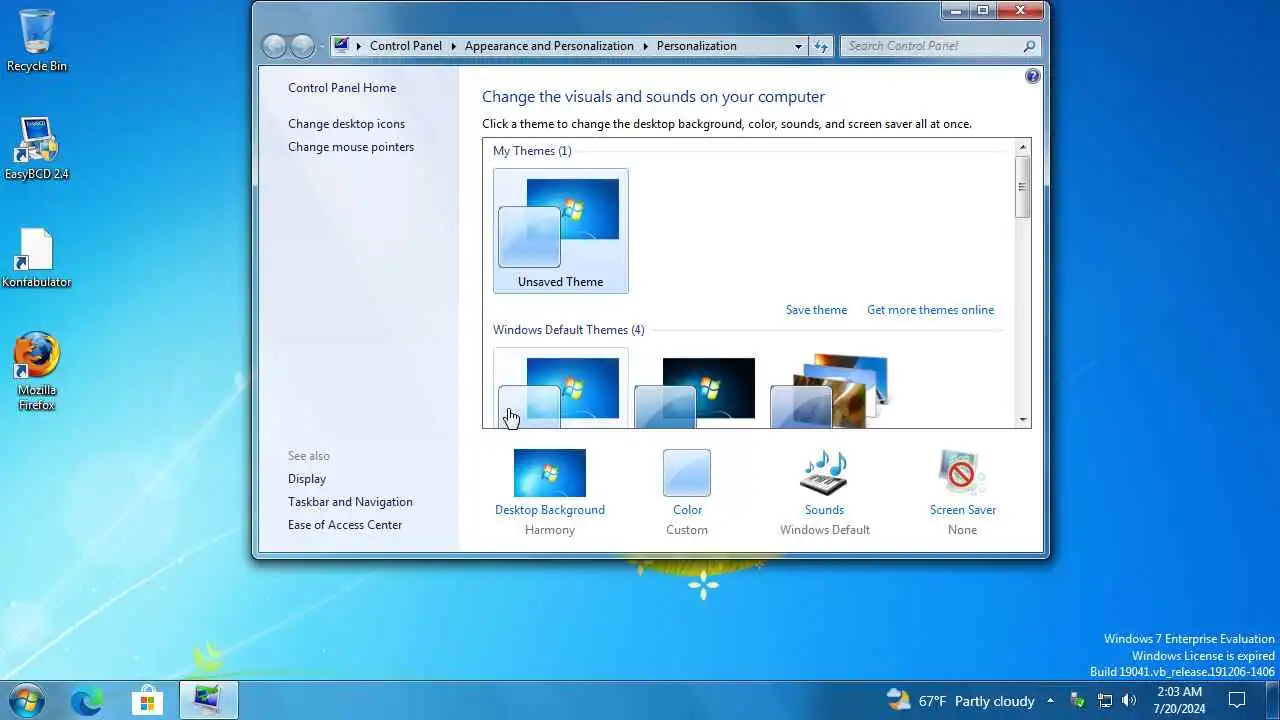The width and height of the screenshot is (1280, 720).
Task: Click the Windows Default label under Sounds
Action: pos(825,530)
